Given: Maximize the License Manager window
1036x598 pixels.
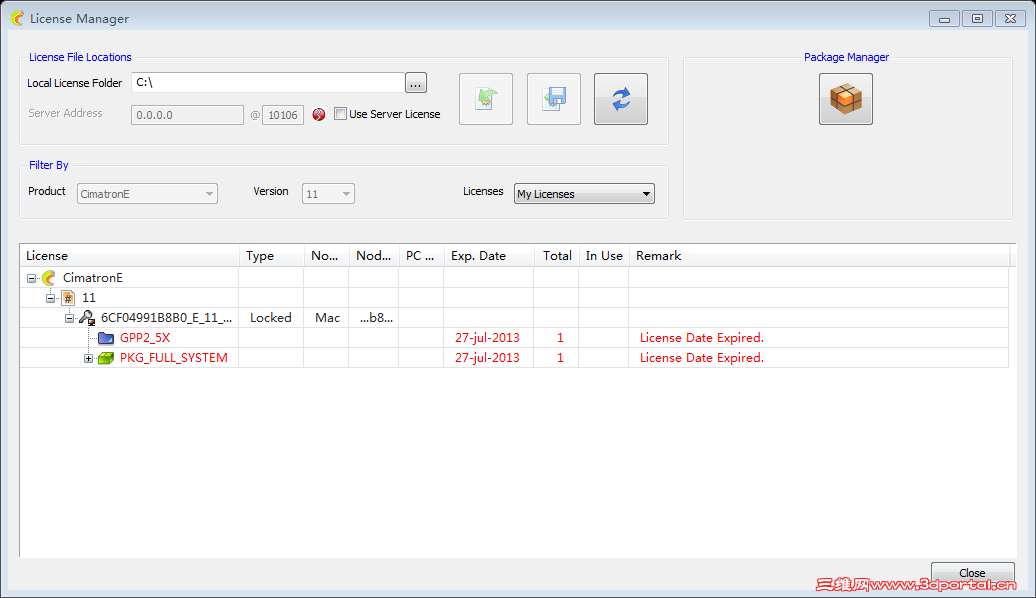Looking at the screenshot, I should [977, 19].
